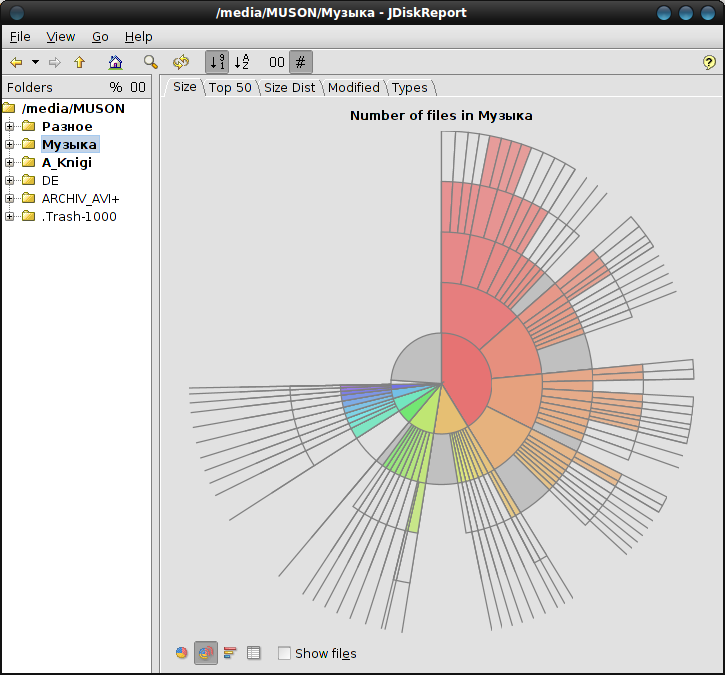Click the 00 column header in Folders panel
The image size is (725, 675).
138,87
